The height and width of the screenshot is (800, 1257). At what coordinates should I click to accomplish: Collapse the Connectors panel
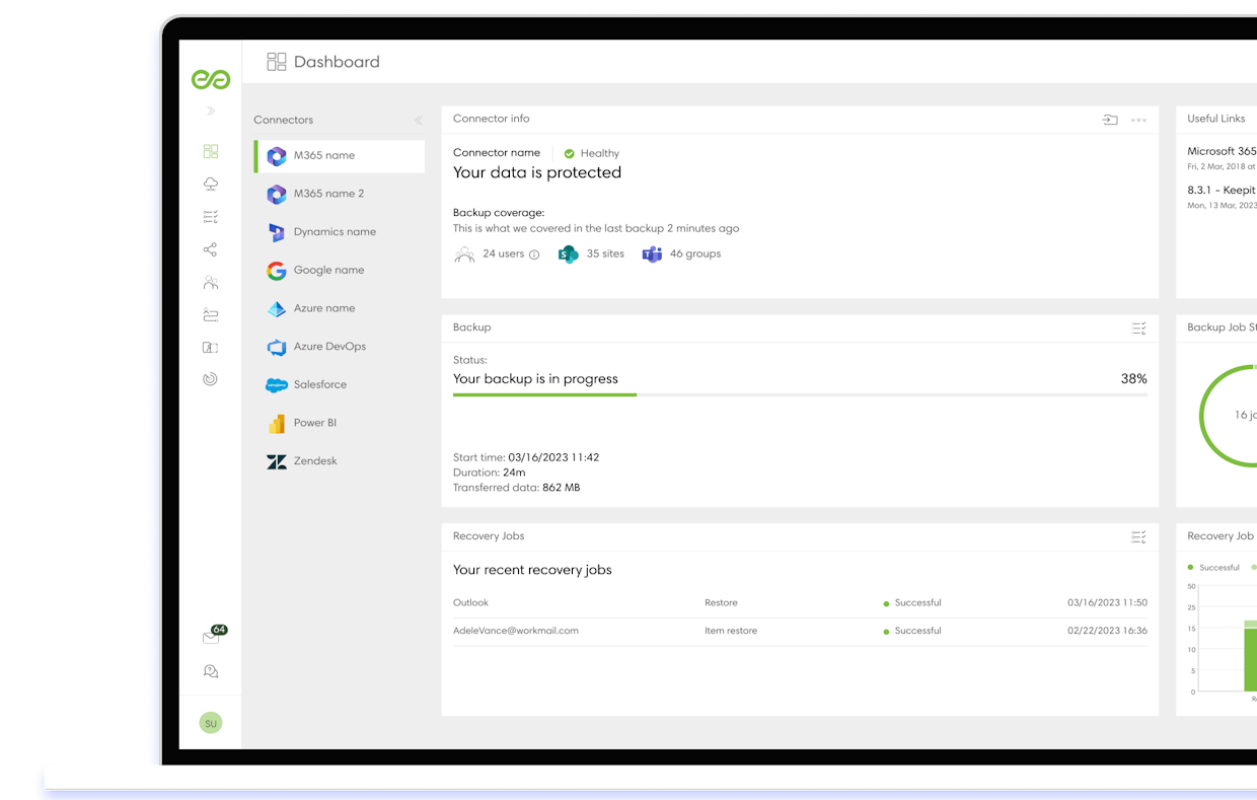point(418,121)
